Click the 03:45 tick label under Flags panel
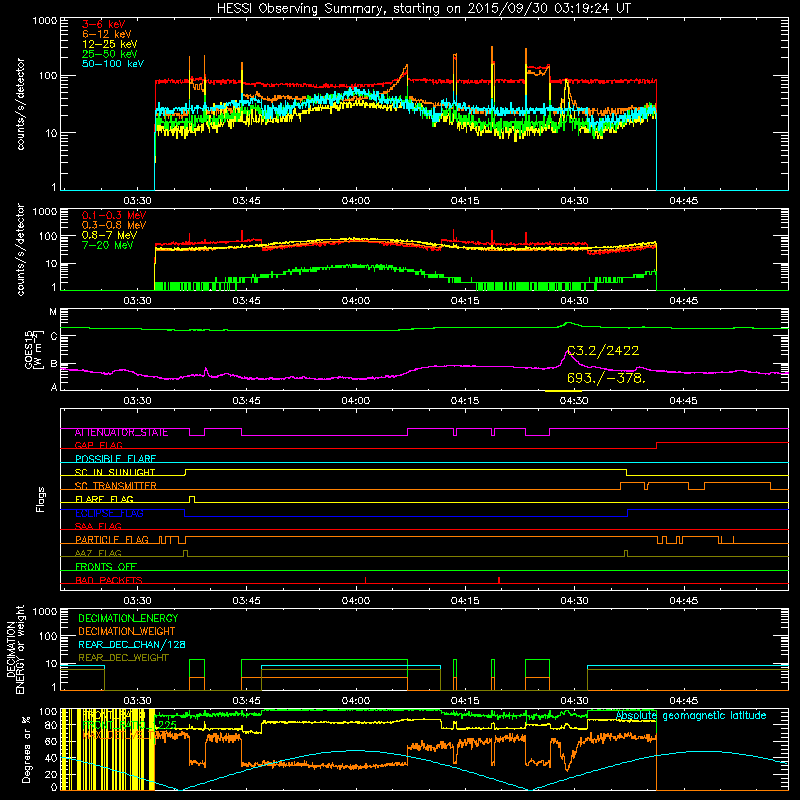This screenshot has height=800, width=800. 246,601
